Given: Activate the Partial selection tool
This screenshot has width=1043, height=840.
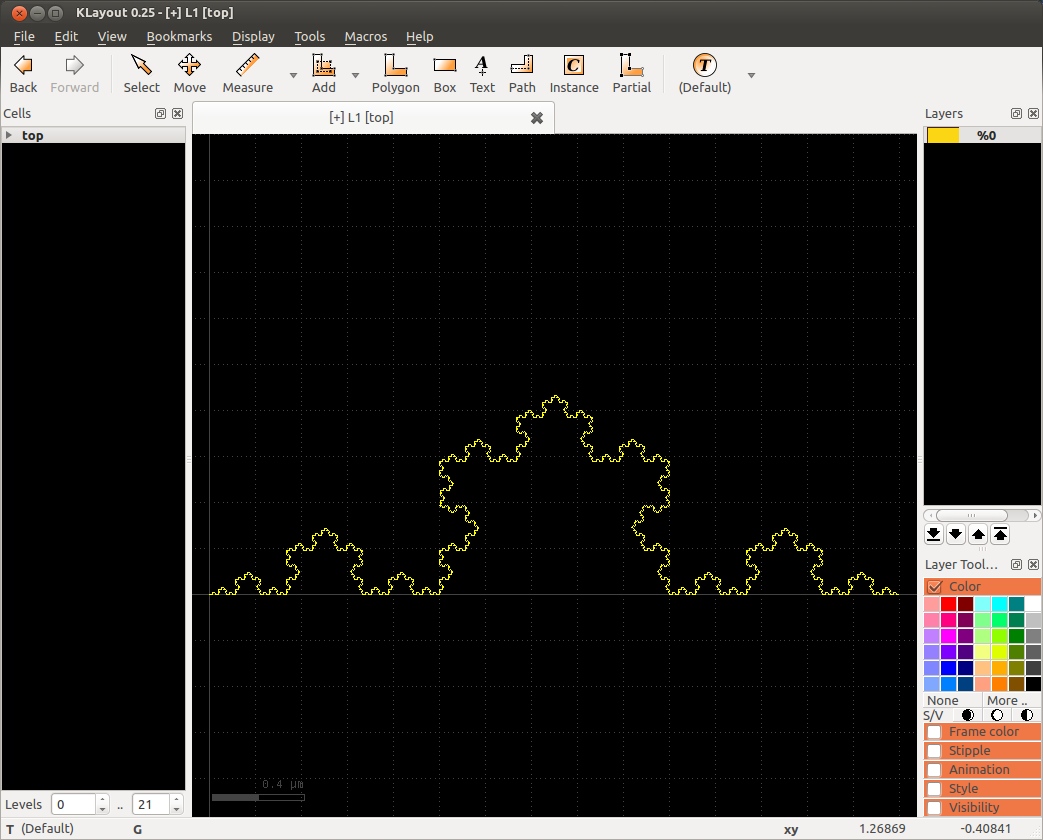Looking at the screenshot, I should coord(631,74).
